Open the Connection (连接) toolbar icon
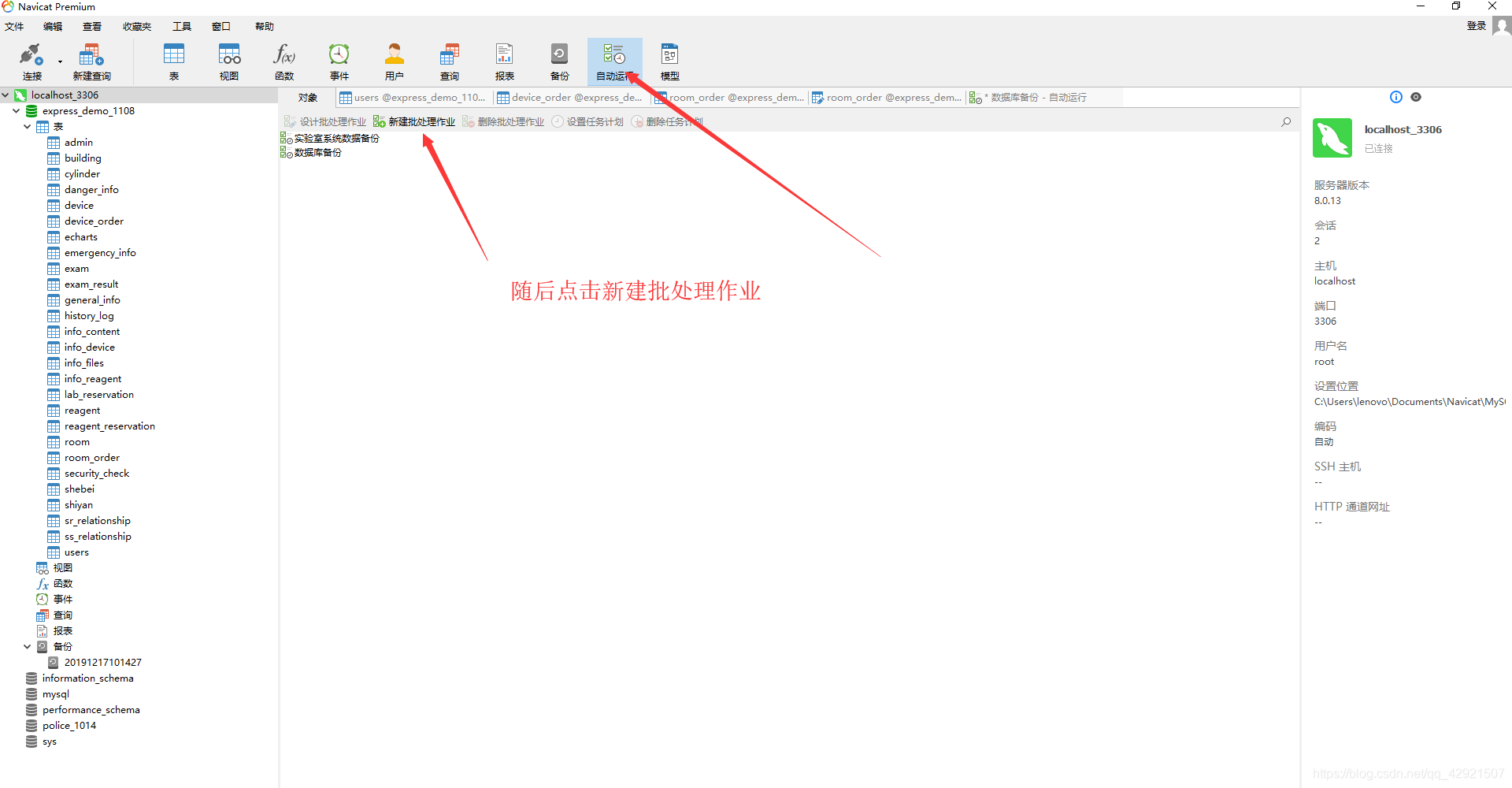Image resolution: width=1512 pixels, height=788 pixels. tap(31, 62)
